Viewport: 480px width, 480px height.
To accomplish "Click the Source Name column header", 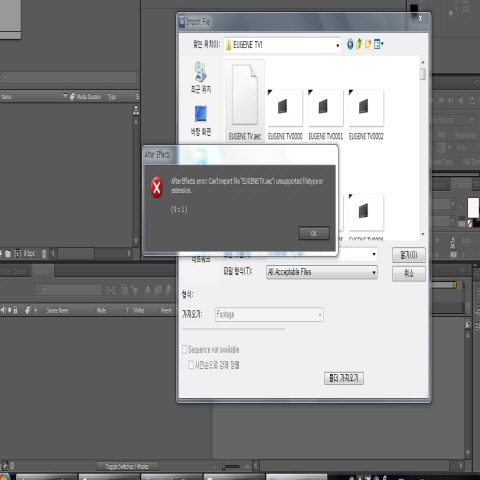I will (57, 310).
